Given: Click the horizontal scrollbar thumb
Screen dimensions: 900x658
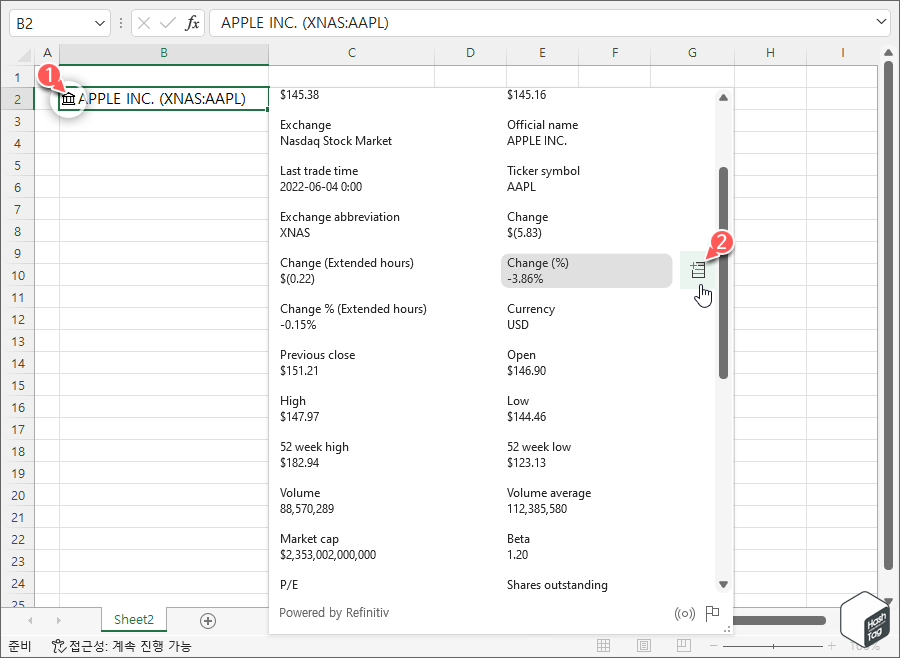Looking at the screenshot, I should (x=779, y=620).
